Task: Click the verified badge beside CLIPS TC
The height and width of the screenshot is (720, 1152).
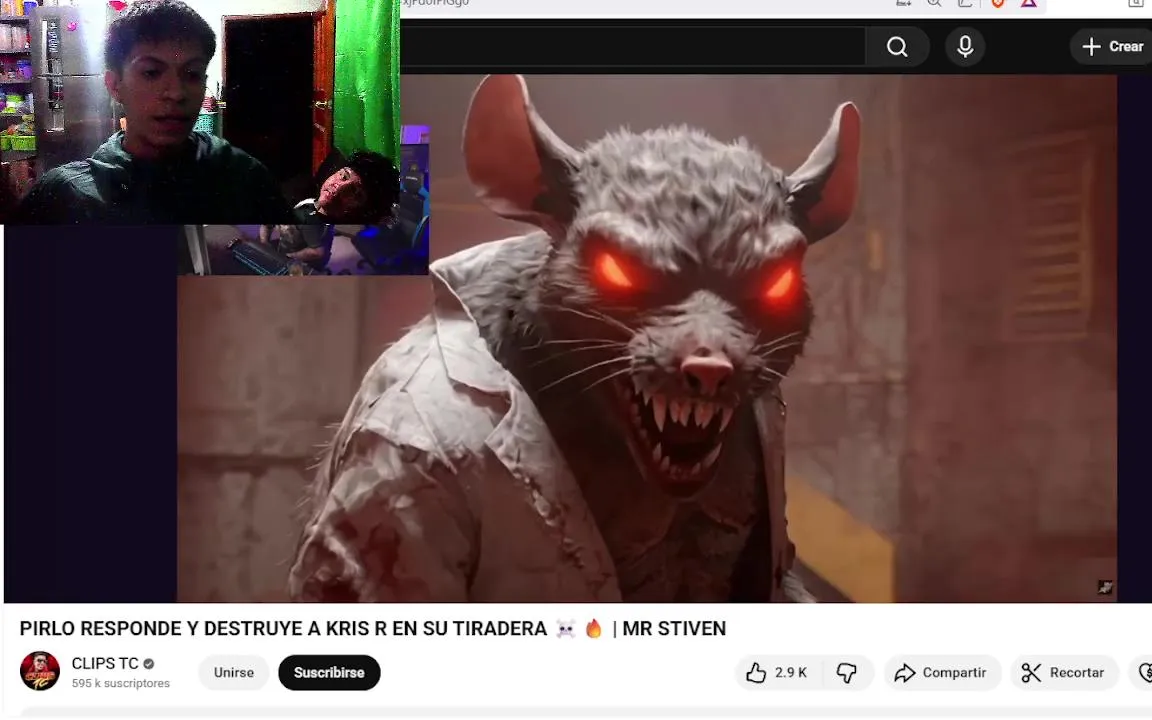Action: [148, 664]
